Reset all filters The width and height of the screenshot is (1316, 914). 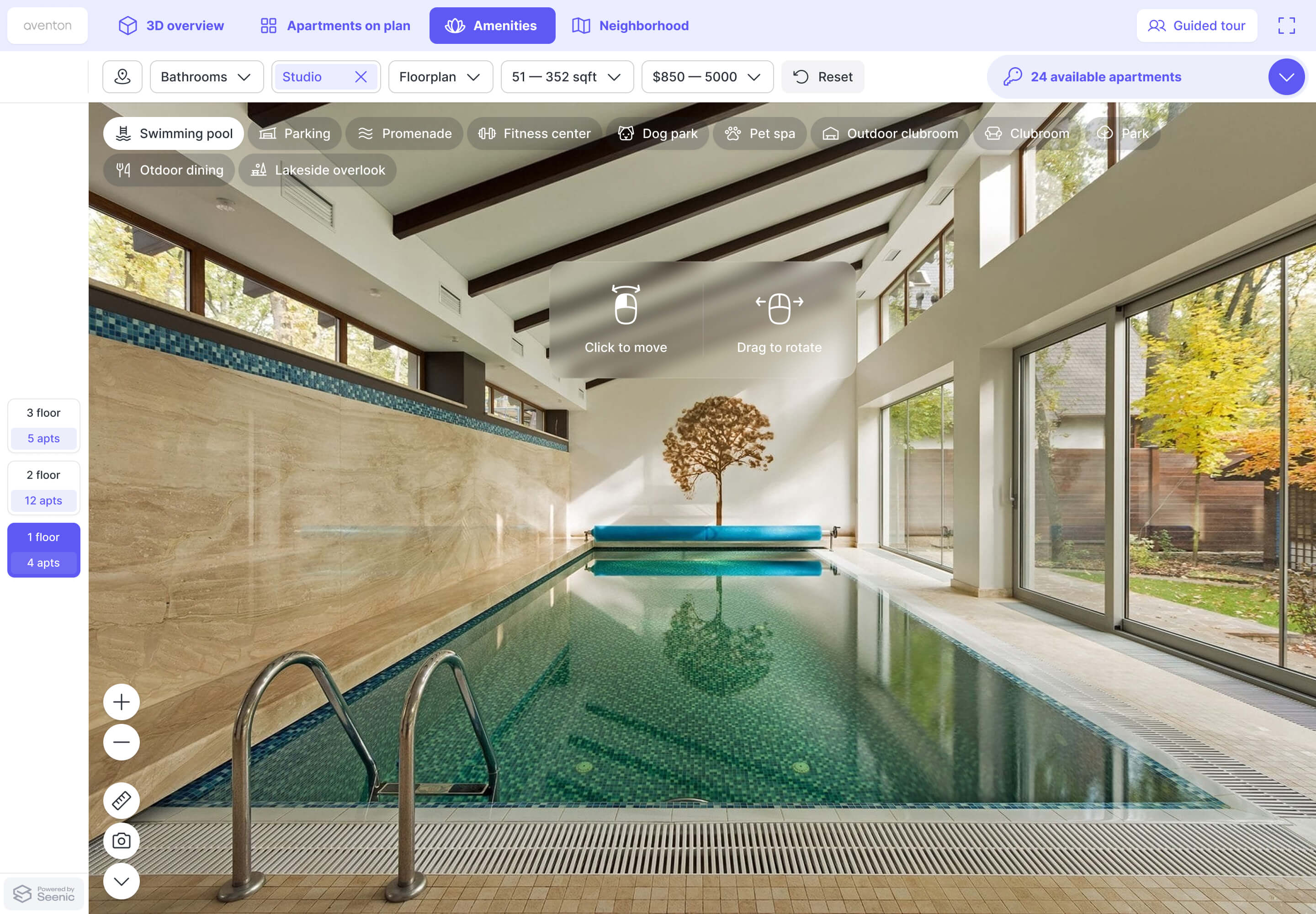click(x=822, y=77)
